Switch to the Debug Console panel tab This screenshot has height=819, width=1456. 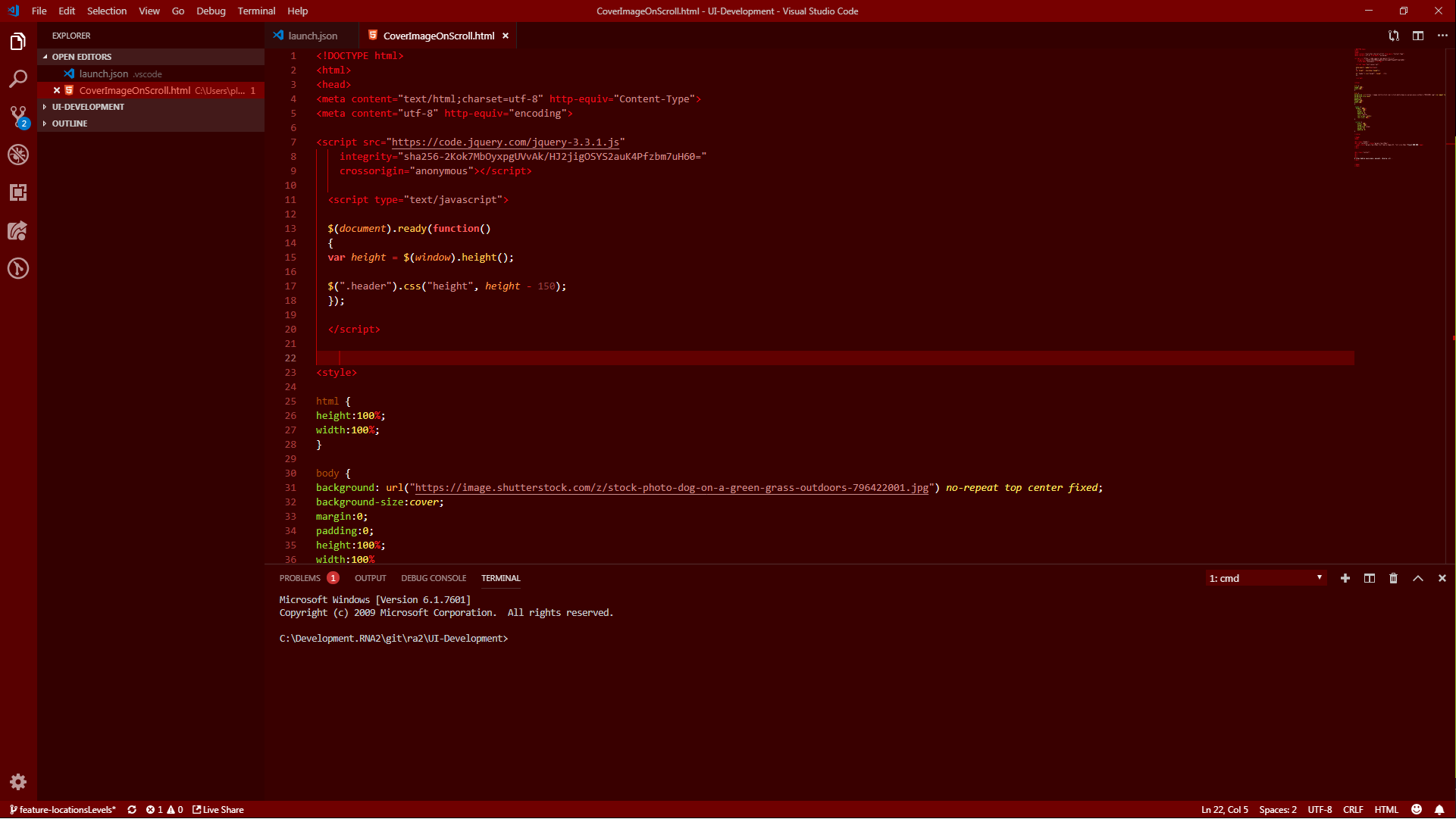click(x=434, y=578)
